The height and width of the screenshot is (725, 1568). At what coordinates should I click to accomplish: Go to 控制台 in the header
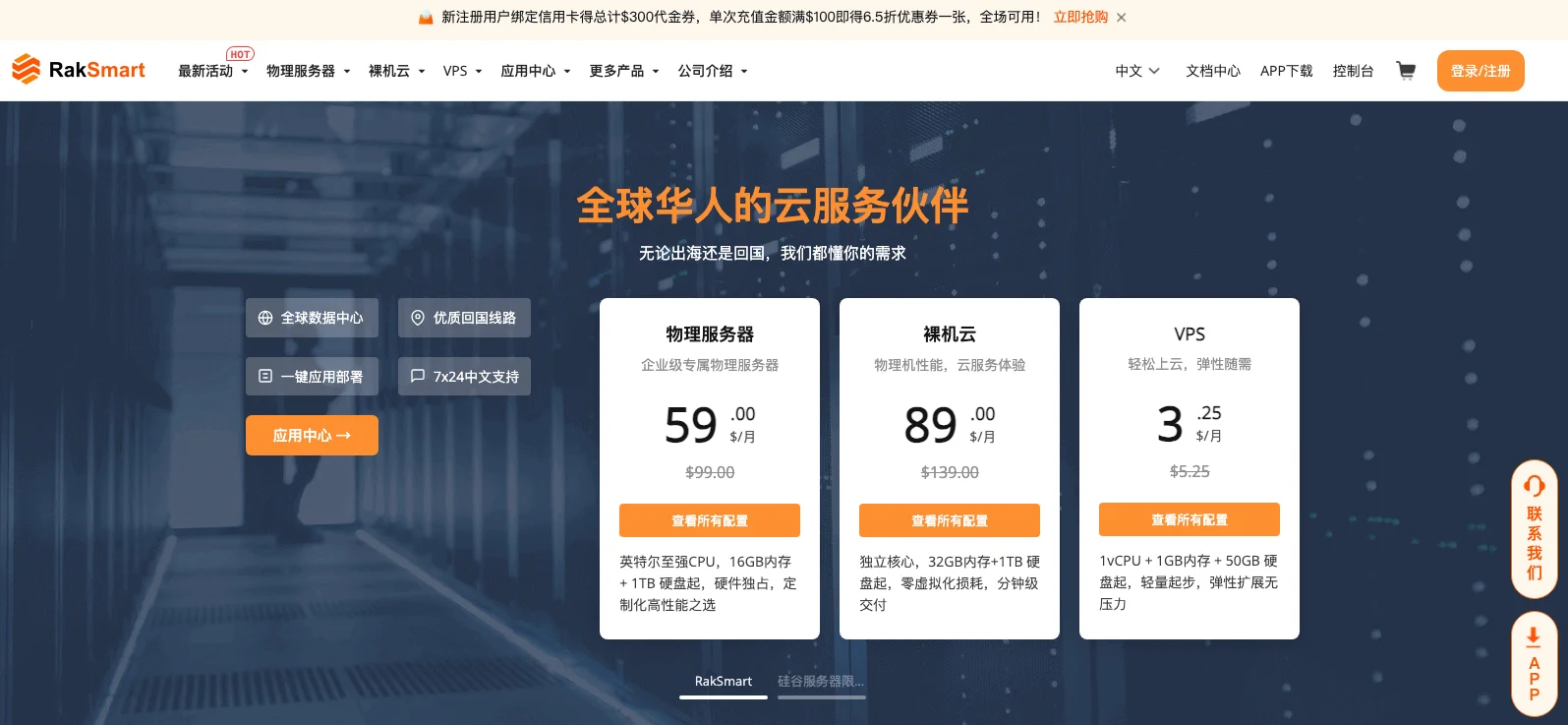[x=1353, y=71]
